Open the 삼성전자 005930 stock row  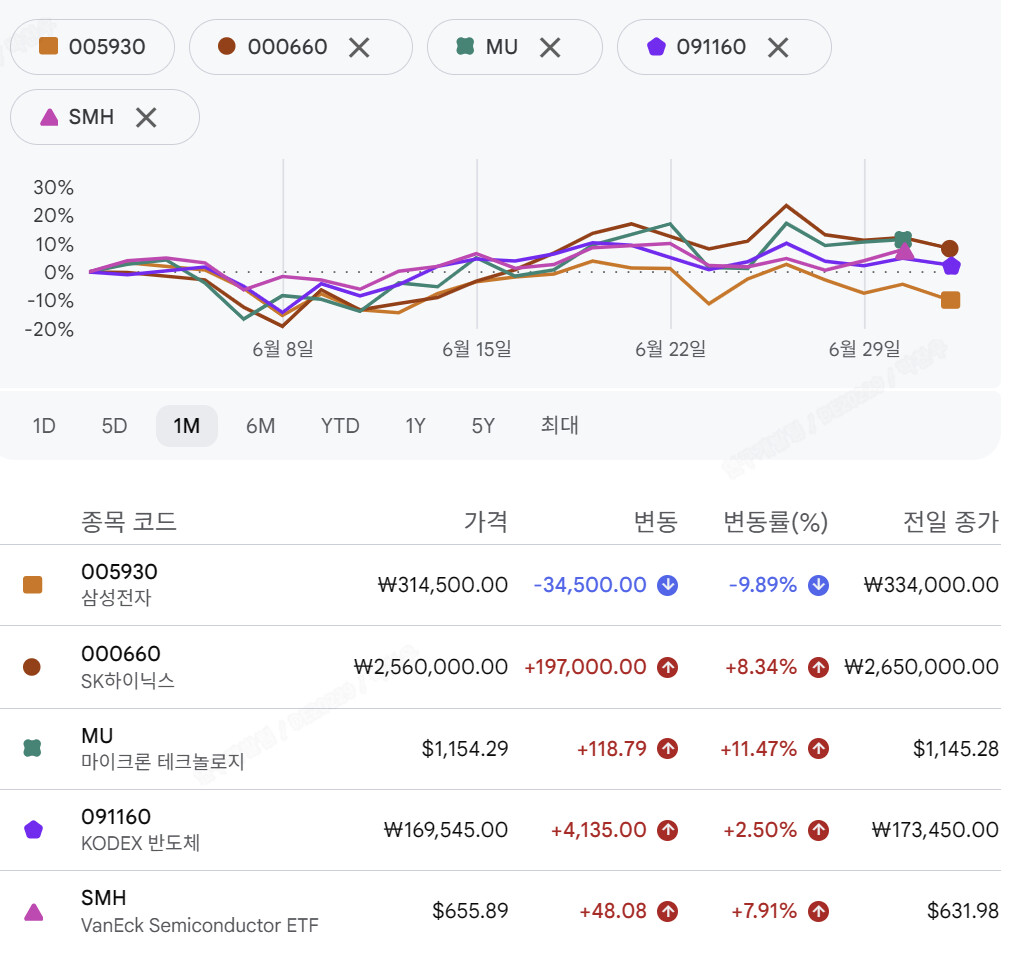pos(500,585)
